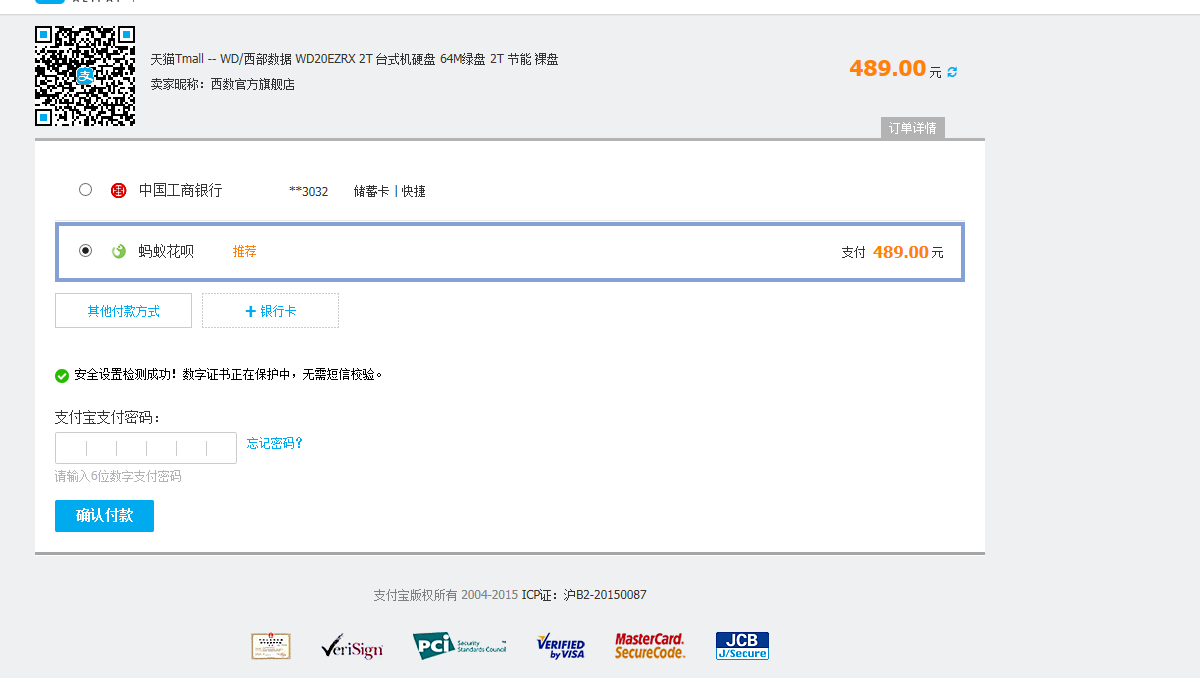Click the certificate badge left of VeriSign
This screenshot has width=1200, height=678.
click(271, 646)
